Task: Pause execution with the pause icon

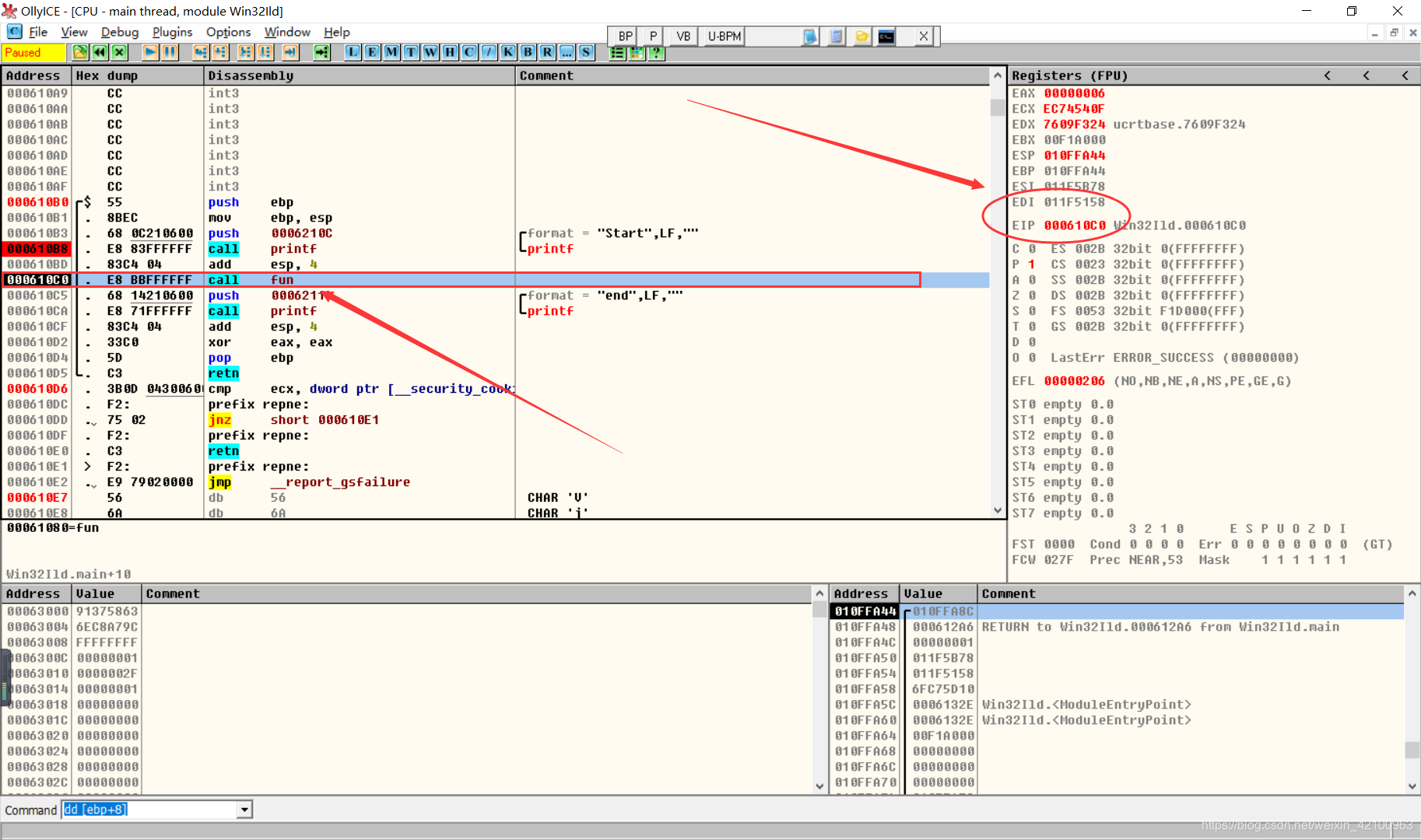Action: click(x=170, y=52)
